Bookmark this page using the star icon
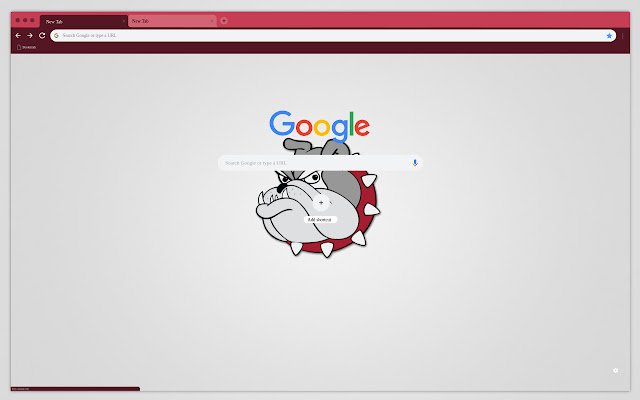The image size is (640, 400). pos(609,36)
